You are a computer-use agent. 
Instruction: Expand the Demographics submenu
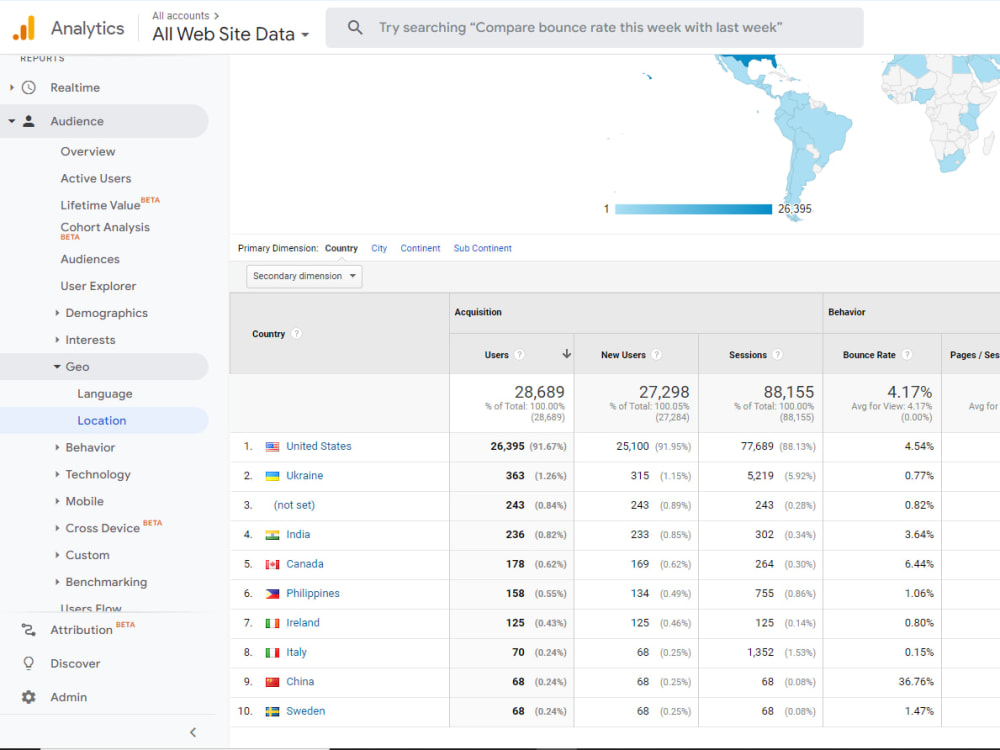pos(57,313)
